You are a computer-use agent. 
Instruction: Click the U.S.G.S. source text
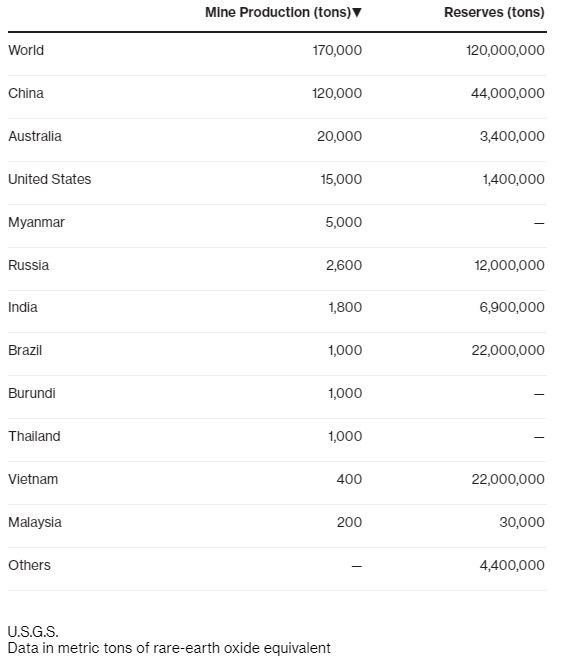[33, 631]
